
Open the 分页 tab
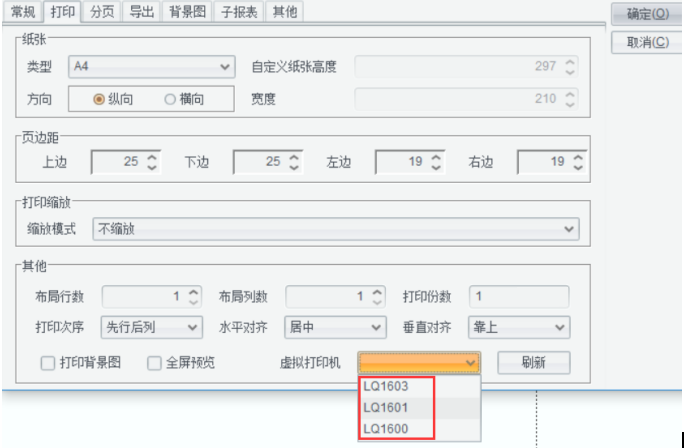coord(101,12)
